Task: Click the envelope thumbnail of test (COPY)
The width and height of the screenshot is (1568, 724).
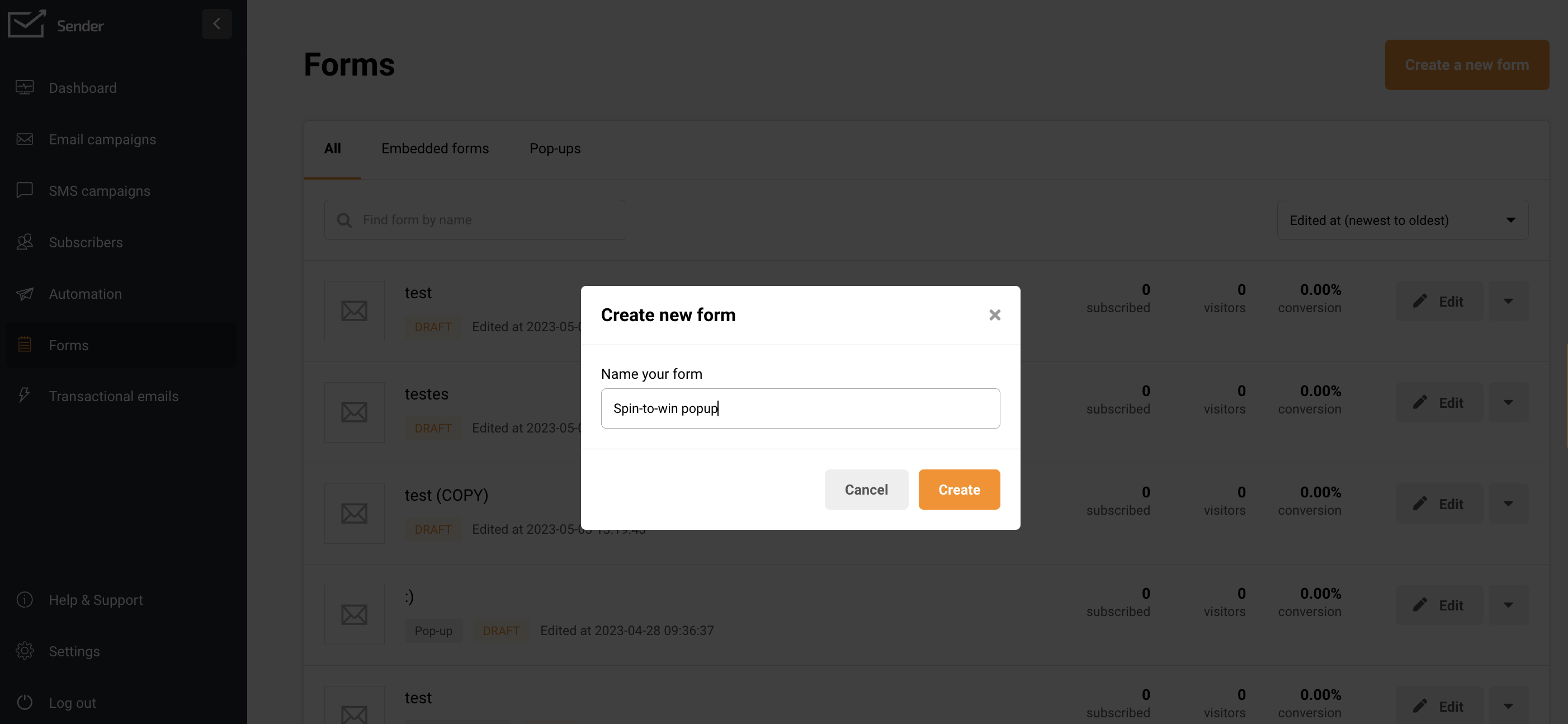Action: (355, 513)
